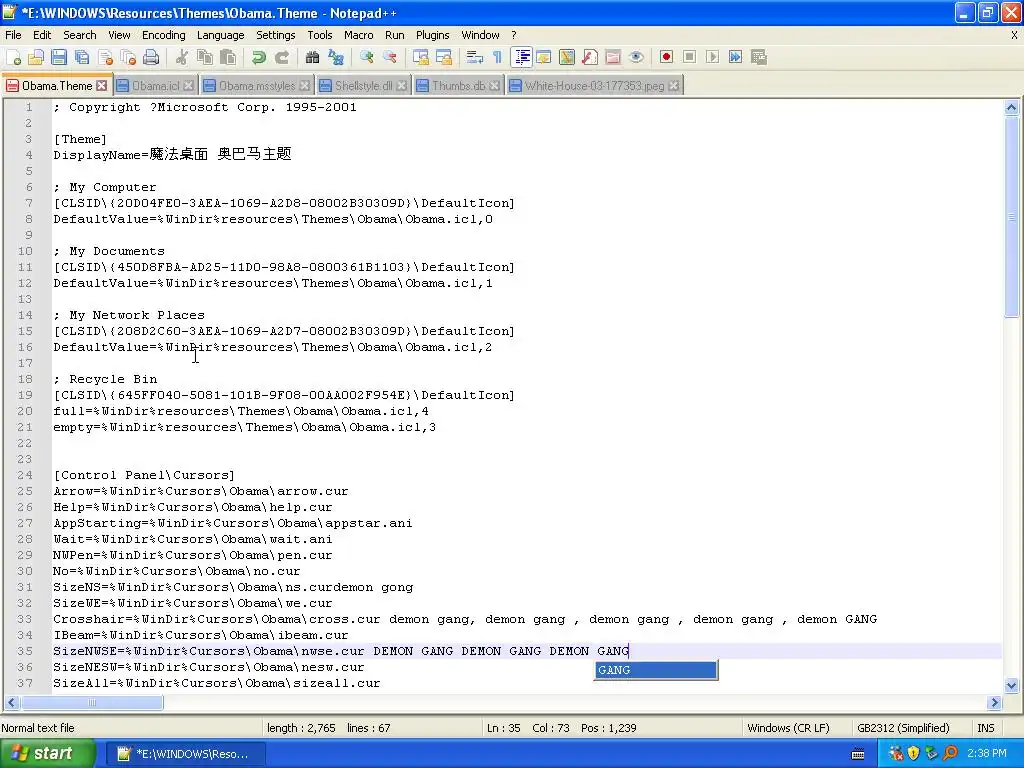Click the Close All toolbar icon
Screen dimensions: 1024x768
click(x=128, y=57)
